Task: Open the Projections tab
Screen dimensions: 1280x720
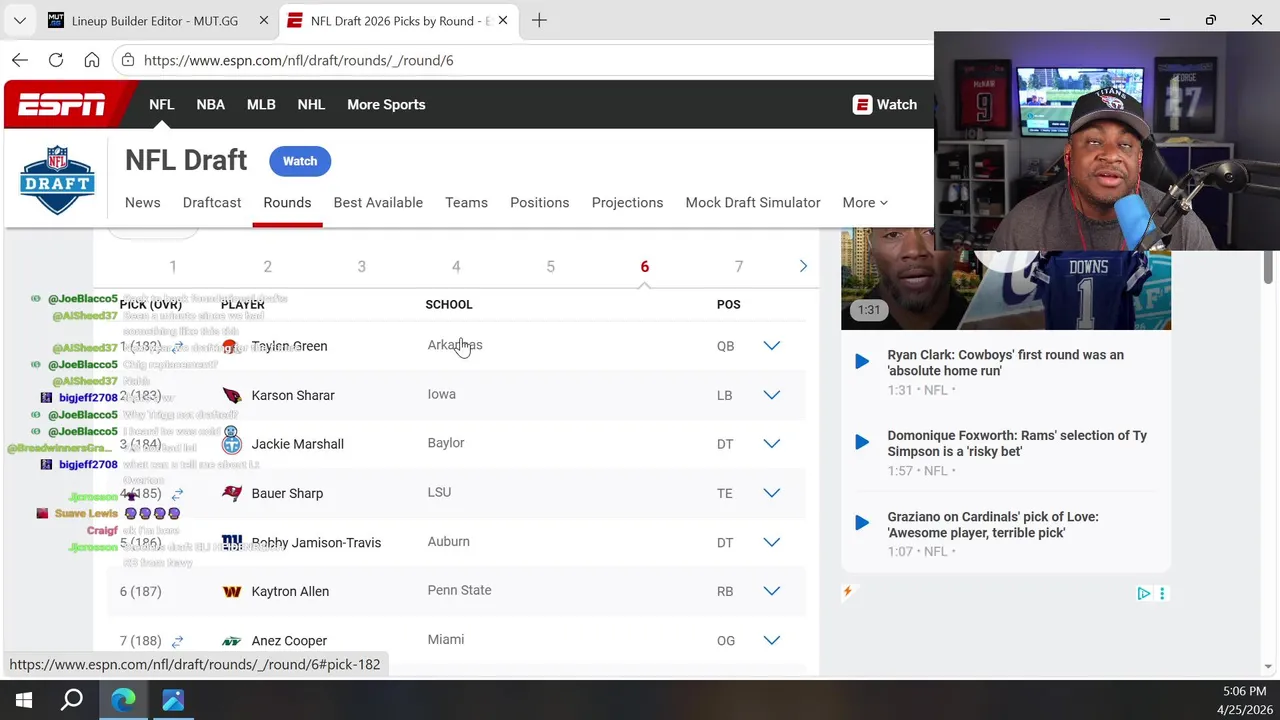Action: [x=628, y=202]
